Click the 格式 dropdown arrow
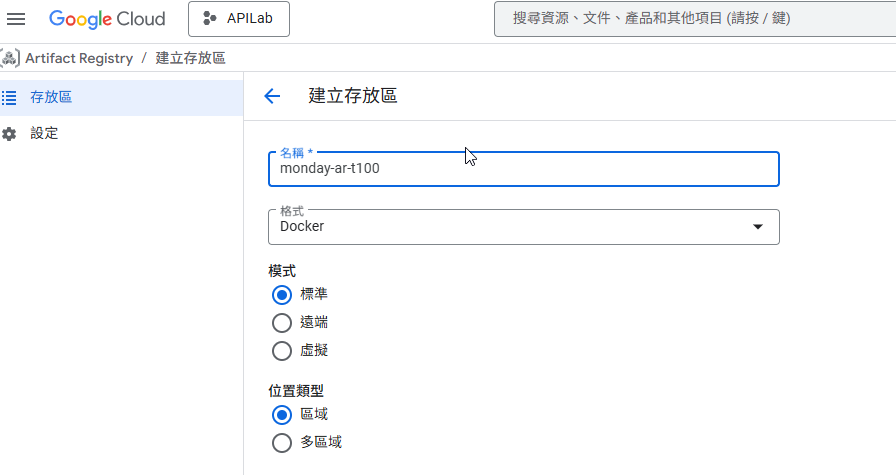This screenshot has width=896, height=475. pos(758,227)
